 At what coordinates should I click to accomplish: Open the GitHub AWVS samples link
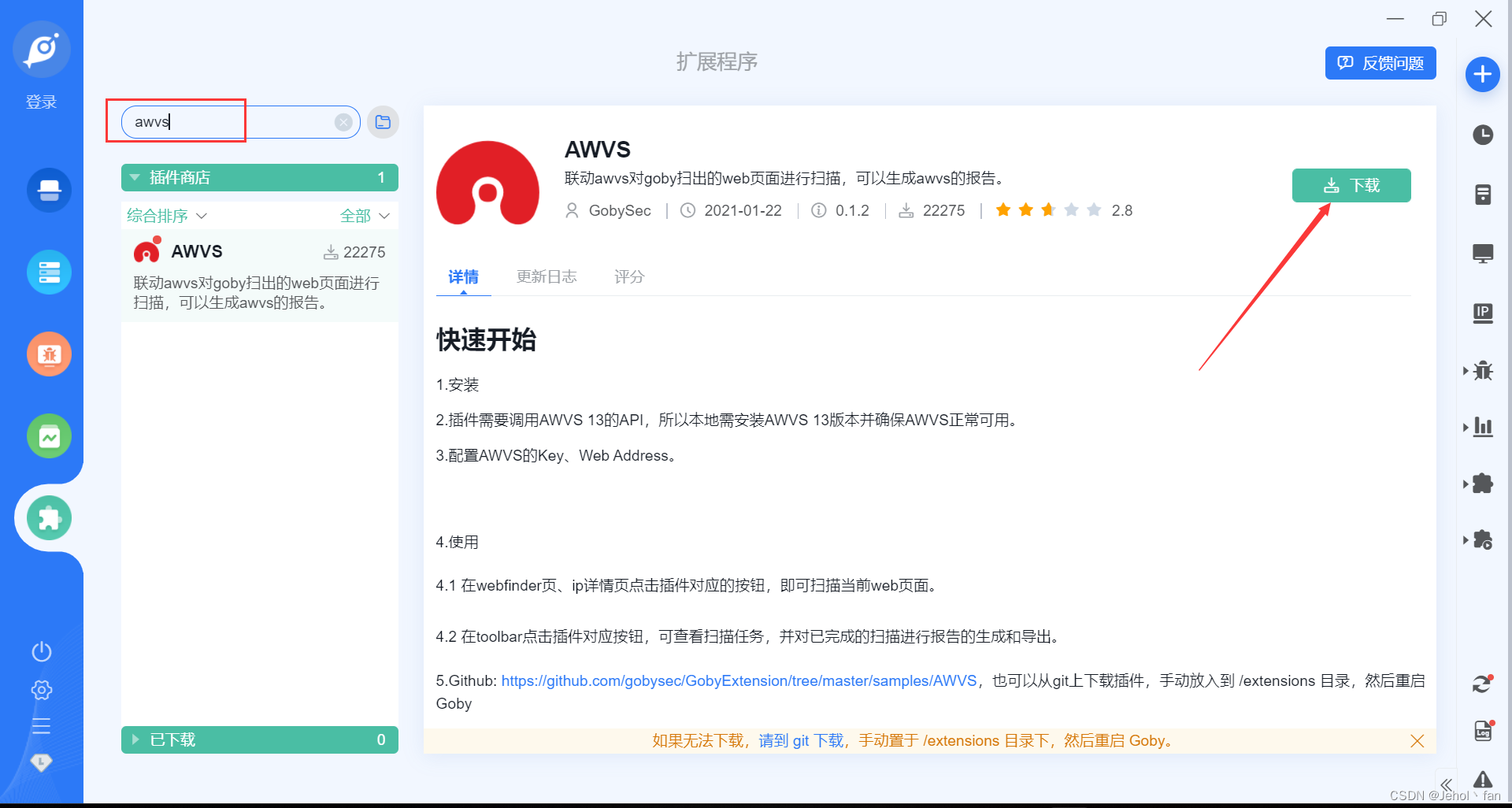739,680
